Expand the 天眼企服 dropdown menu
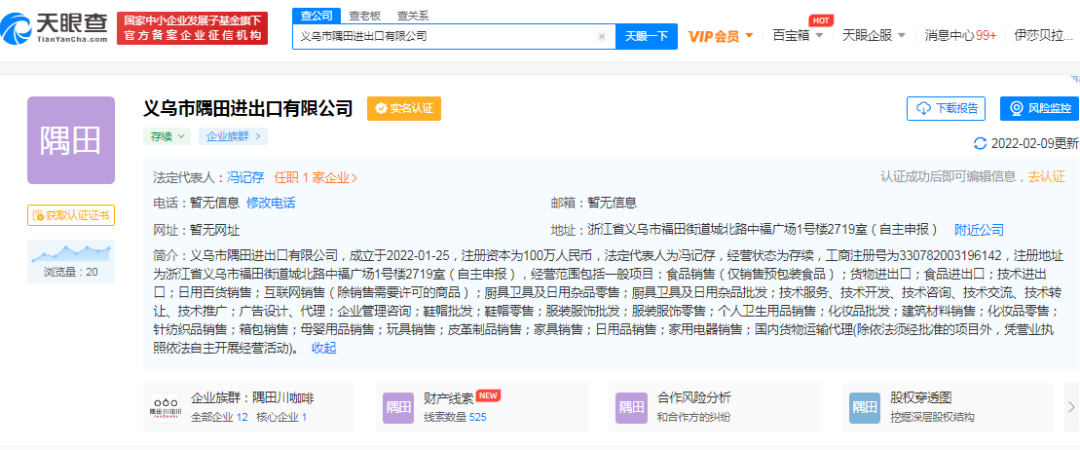This screenshot has height=450, width=1080. [873, 35]
